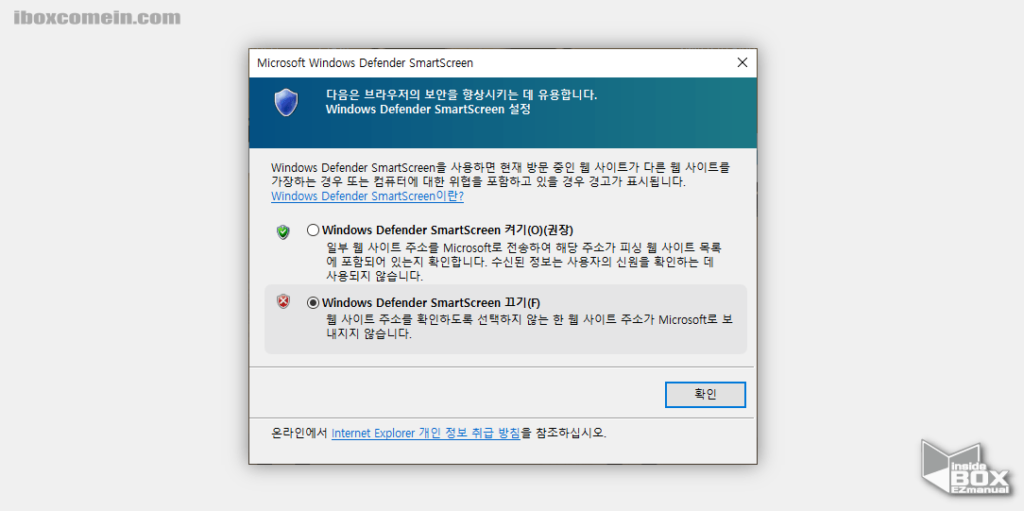Click the red X shield icon

pyautogui.click(x=283, y=302)
